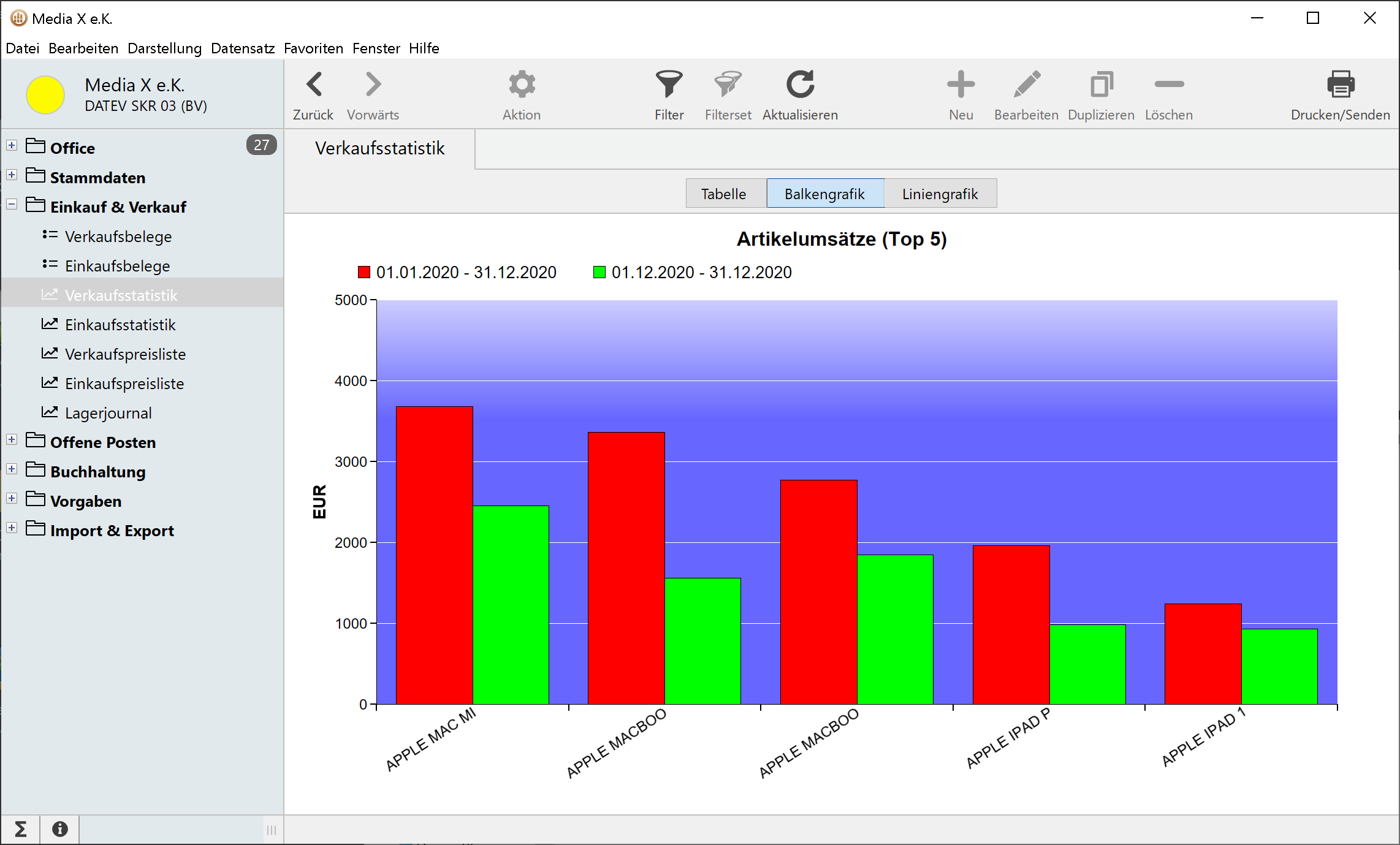Click the yellow company circle icon
Viewport: 1400px width, 845px height.
tap(45, 95)
